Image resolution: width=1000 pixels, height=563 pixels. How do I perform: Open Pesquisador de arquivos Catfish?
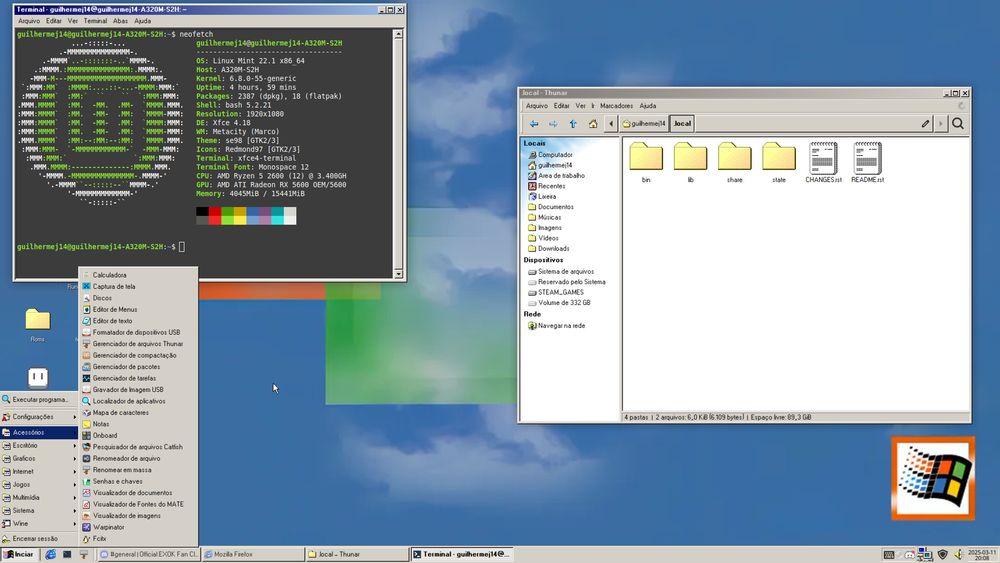pos(138,447)
